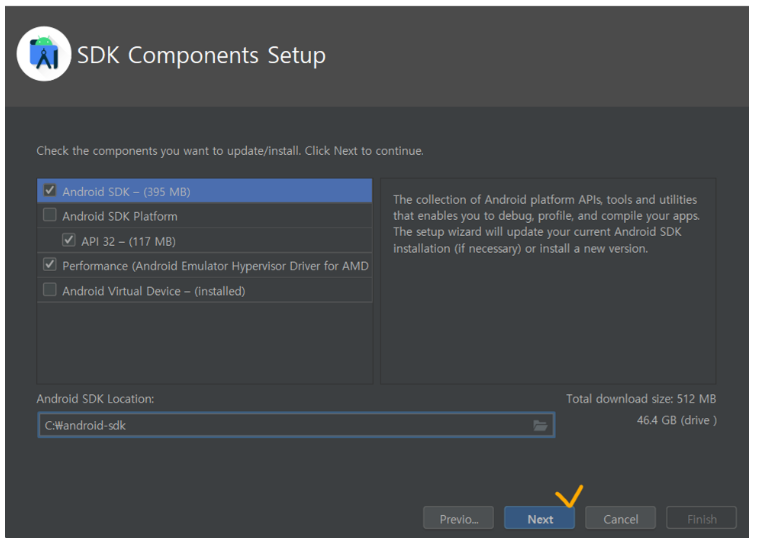Select the Android SDK – (395 MB) row

[205, 191]
